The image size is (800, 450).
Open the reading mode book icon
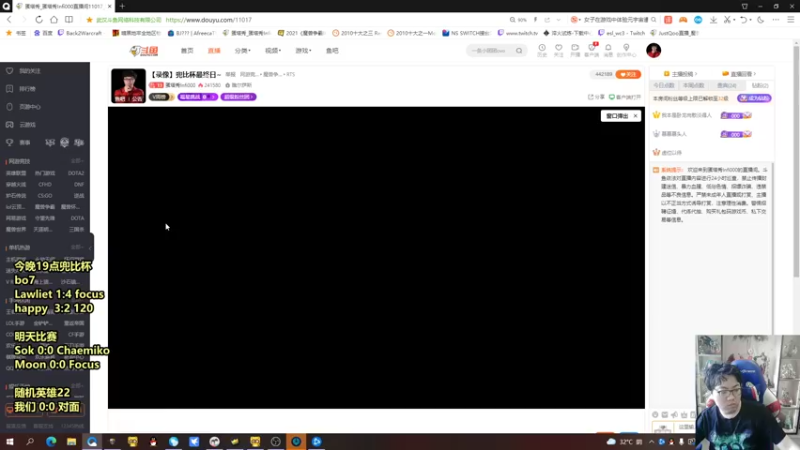tap(69, 19)
